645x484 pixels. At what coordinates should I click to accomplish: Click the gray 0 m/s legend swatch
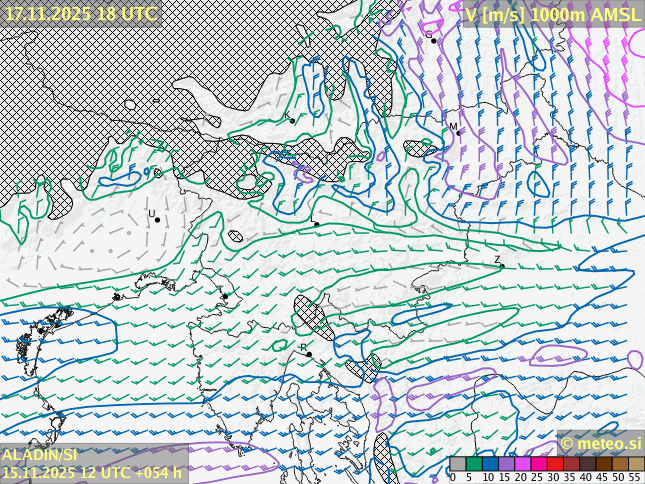point(458,464)
